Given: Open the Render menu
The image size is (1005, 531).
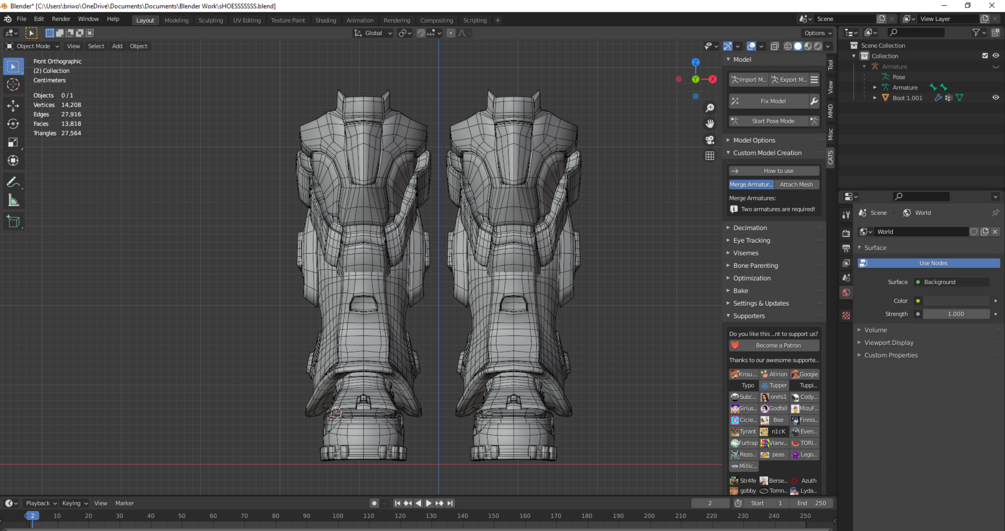Looking at the screenshot, I should click(61, 19).
